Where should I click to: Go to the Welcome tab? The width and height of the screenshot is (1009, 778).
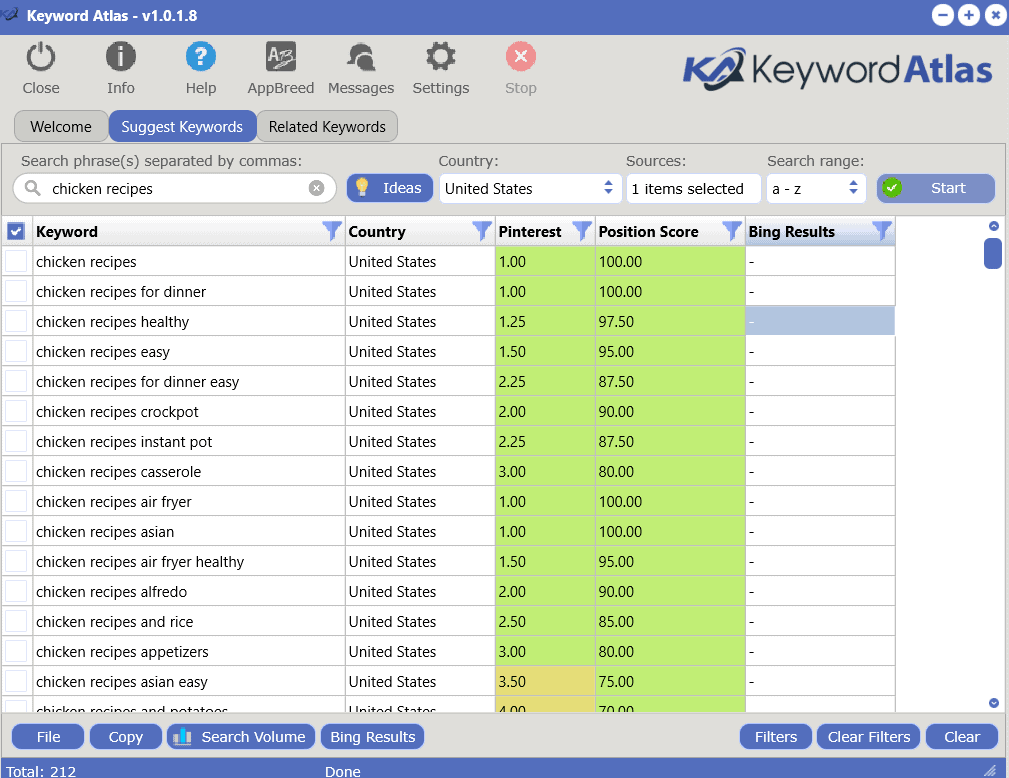[x=61, y=127]
